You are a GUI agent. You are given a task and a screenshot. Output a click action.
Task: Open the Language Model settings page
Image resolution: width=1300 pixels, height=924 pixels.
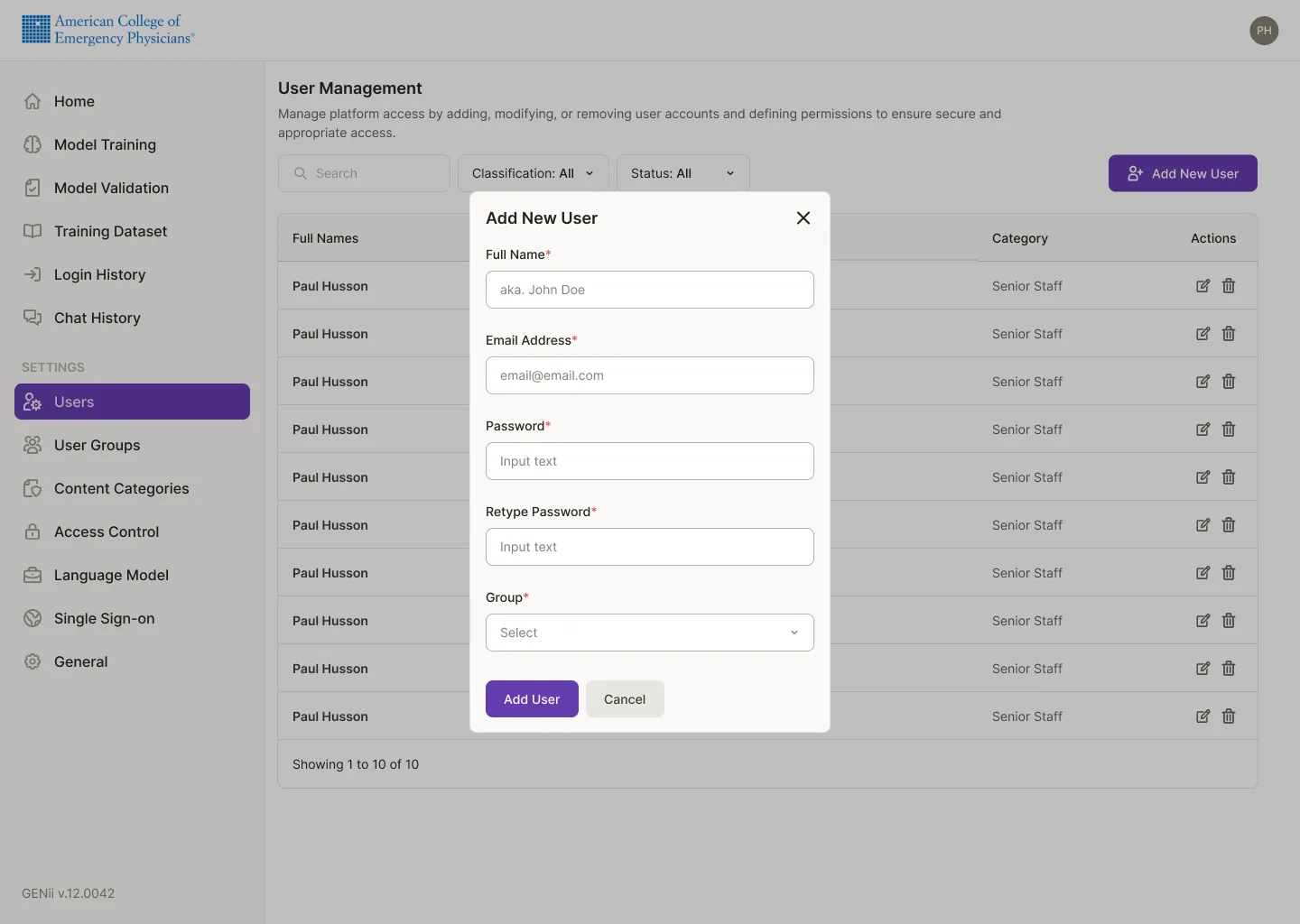[111, 575]
